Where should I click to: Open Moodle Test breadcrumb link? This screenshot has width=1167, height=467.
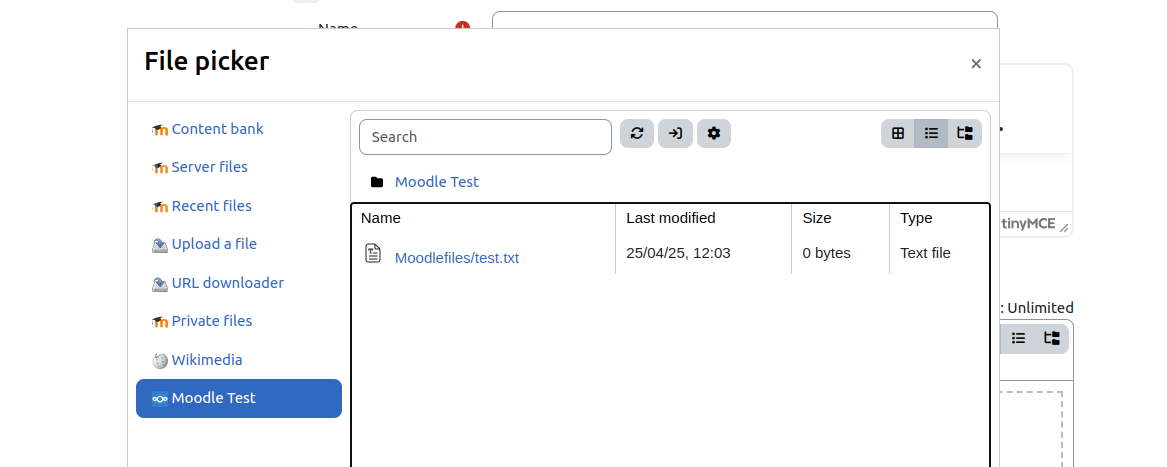coord(437,182)
